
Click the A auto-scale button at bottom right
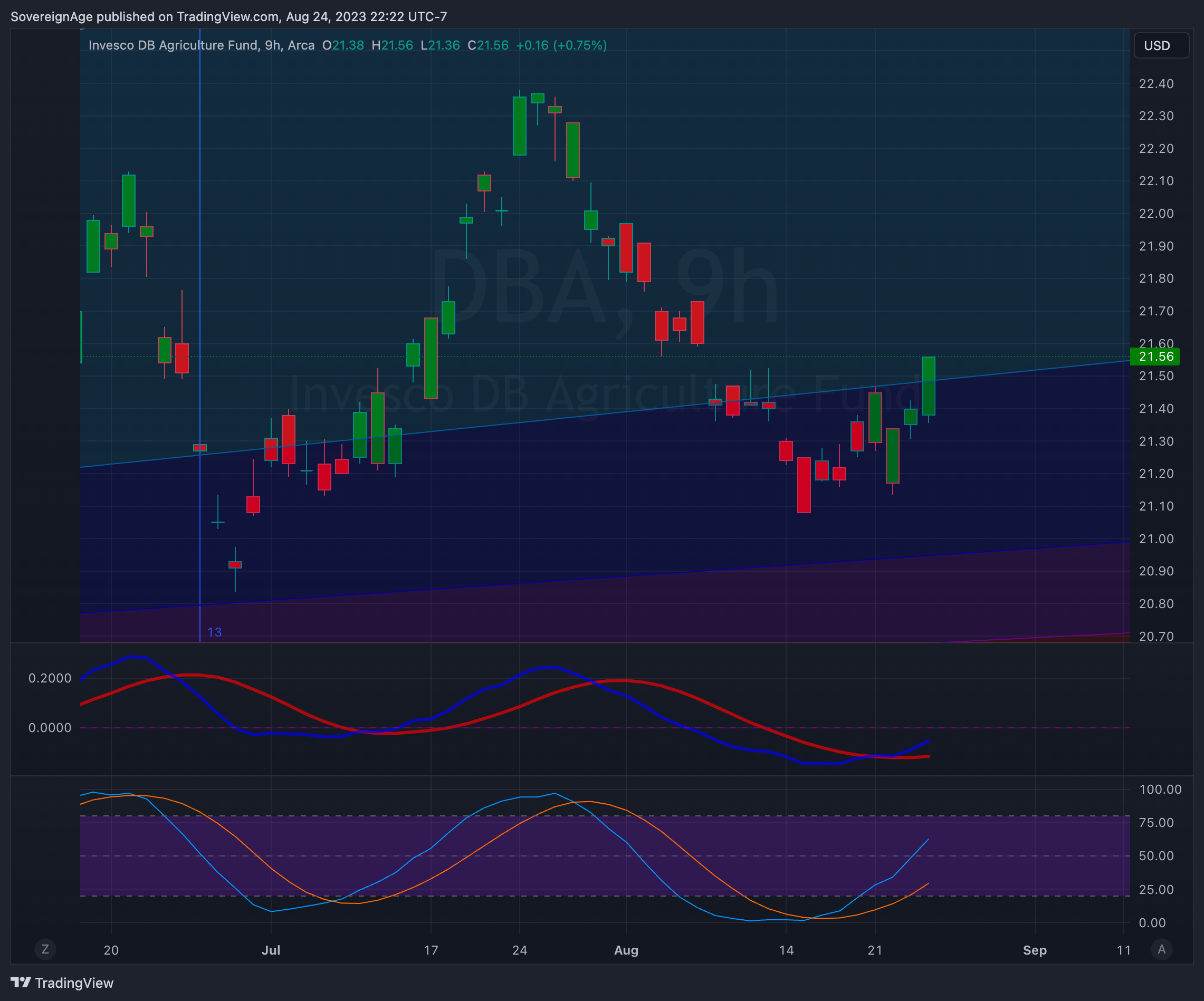point(1161,949)
